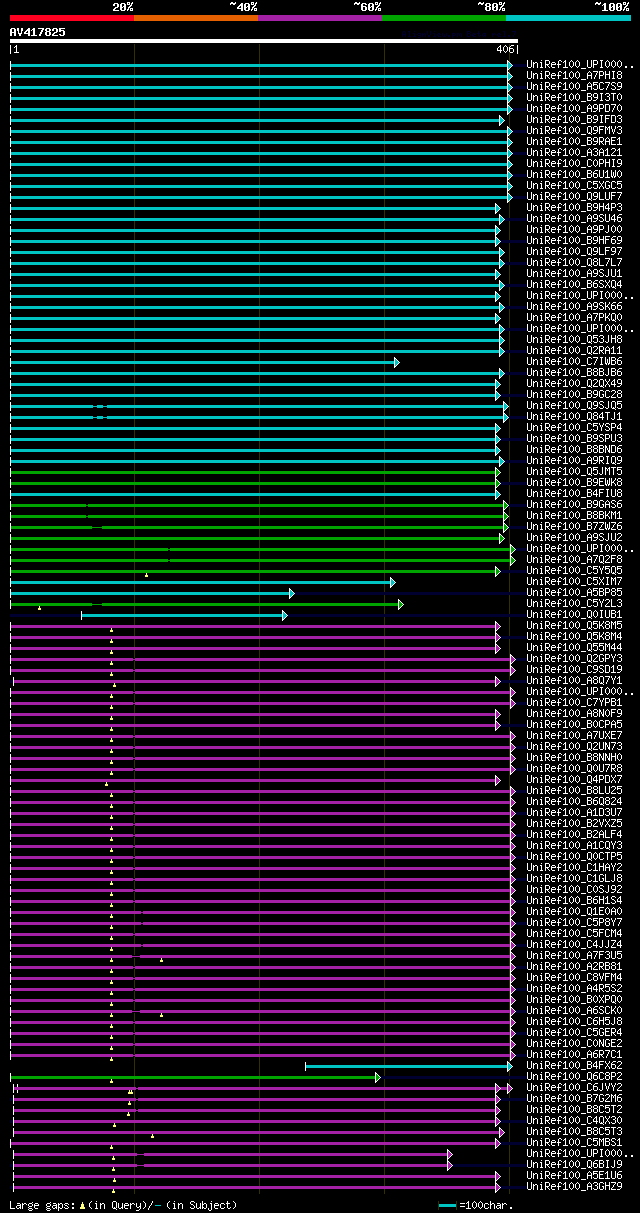
Task: Select the UniRef100_A6R7C1 label
Action: coord(575,1054)
